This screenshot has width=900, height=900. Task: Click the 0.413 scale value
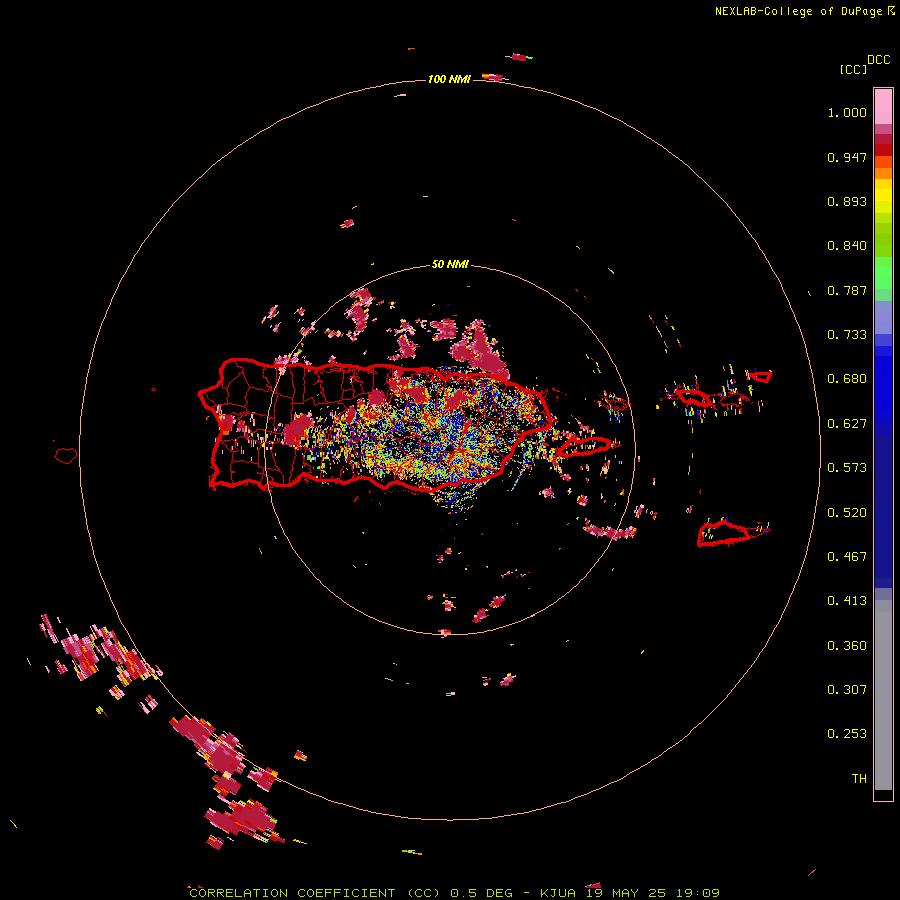coord(847,601)
